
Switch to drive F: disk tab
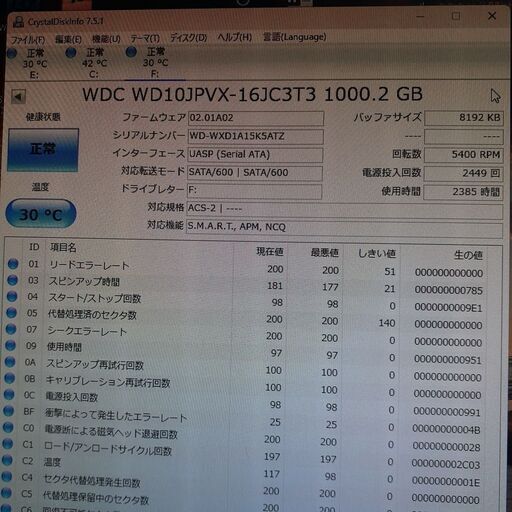[x=155, y=63]
